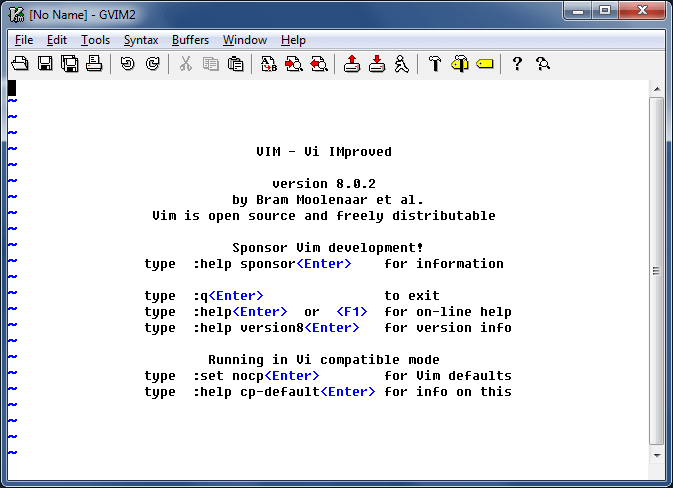This screenshot has height=488, width=673.
Task: Click 'Sponsor Vim development!' text
Action: click(x=328, y=248)
